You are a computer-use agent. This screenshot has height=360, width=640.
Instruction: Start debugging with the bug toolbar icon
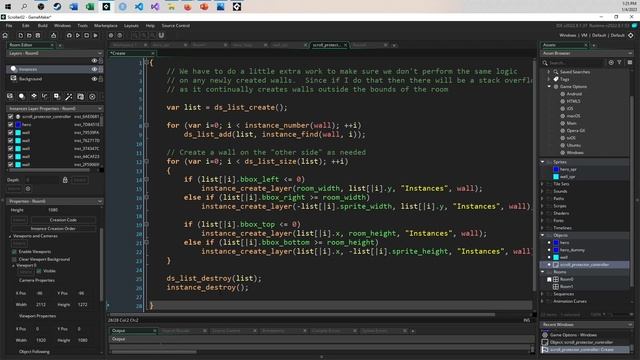(69, 36)
